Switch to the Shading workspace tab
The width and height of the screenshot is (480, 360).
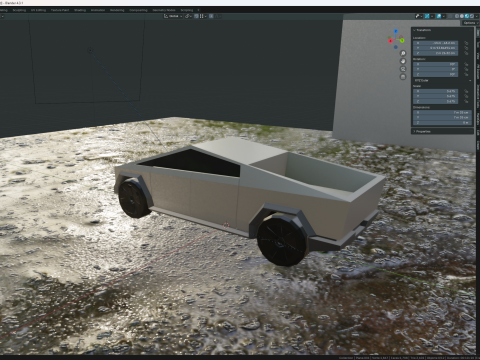pos(80,10)
